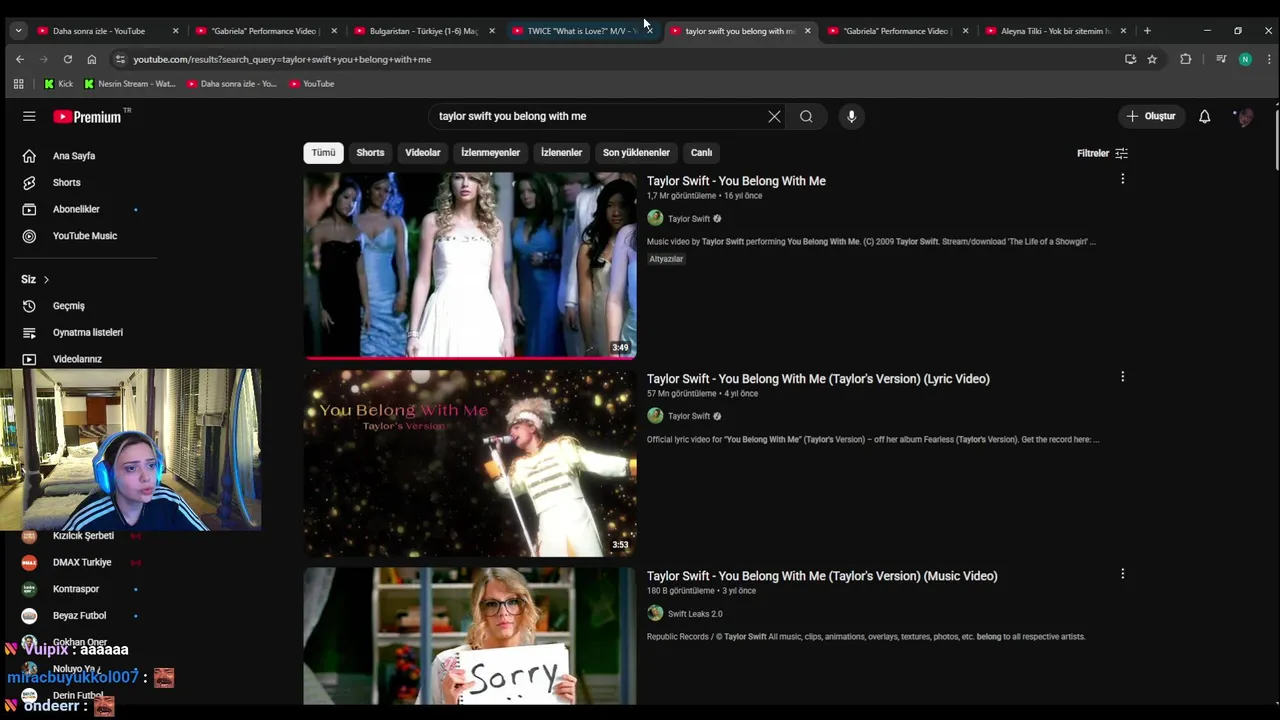Click the browser address bar URL
This screenshot has height=720, width=1280.
282,59
